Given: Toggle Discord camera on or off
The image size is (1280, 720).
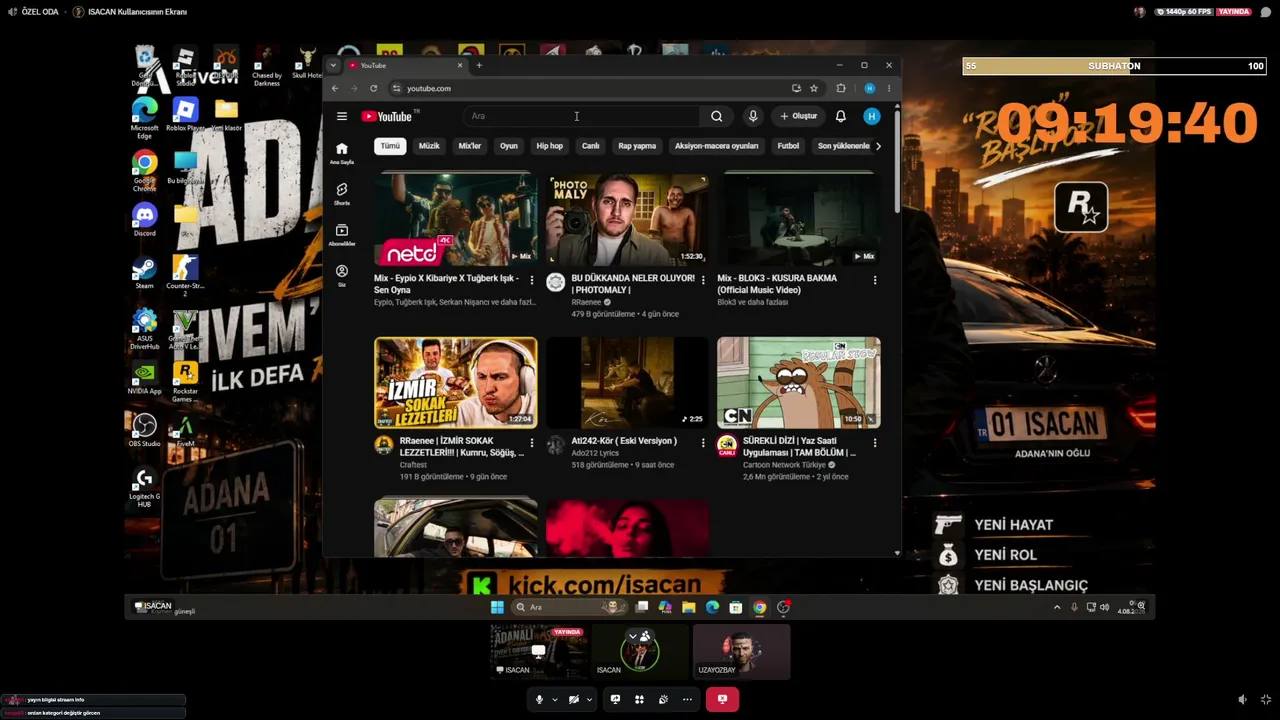Looking at the screenshot, I should [574, 700].
